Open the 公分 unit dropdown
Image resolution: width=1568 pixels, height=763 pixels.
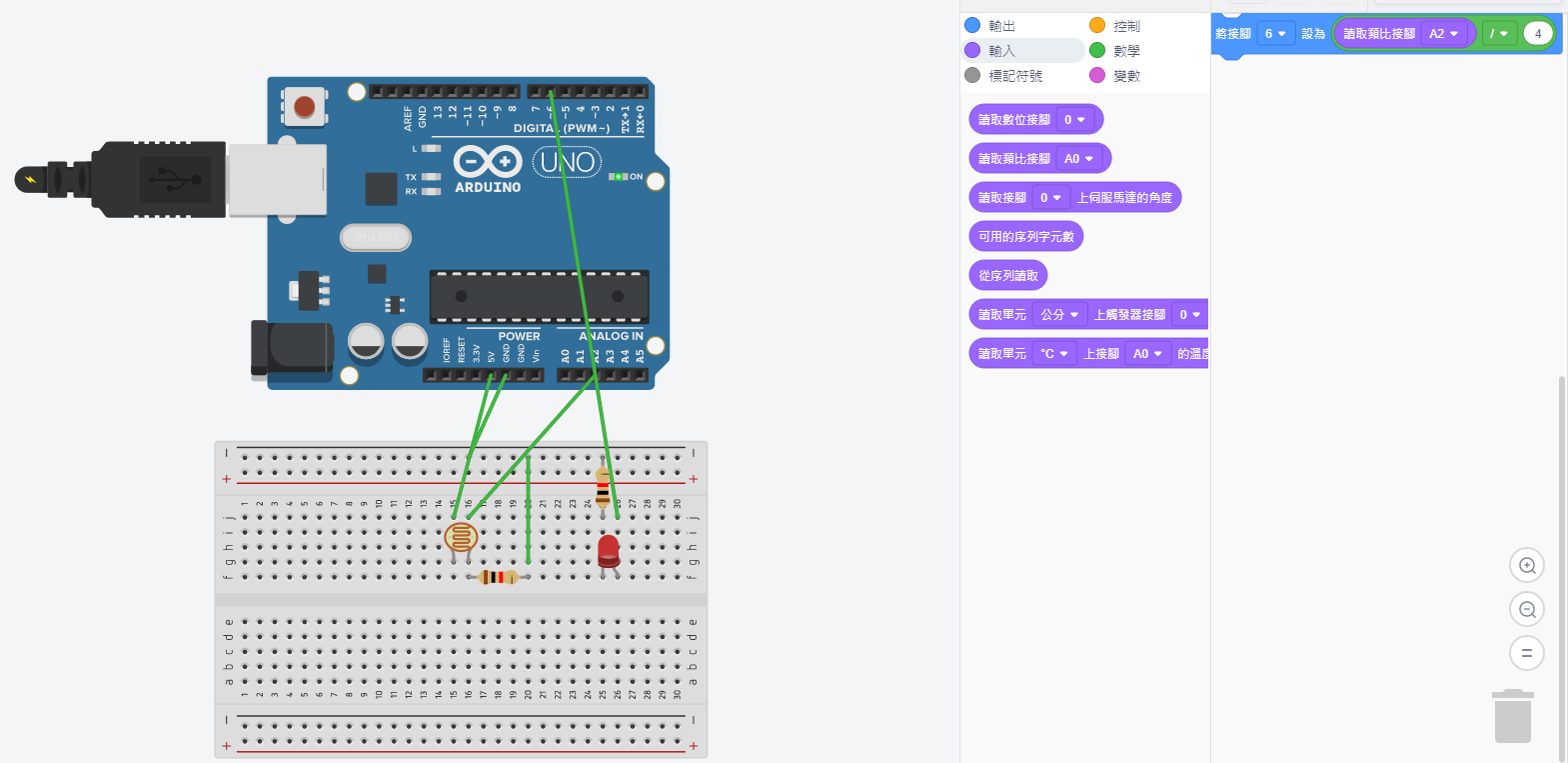(1059, 315)
